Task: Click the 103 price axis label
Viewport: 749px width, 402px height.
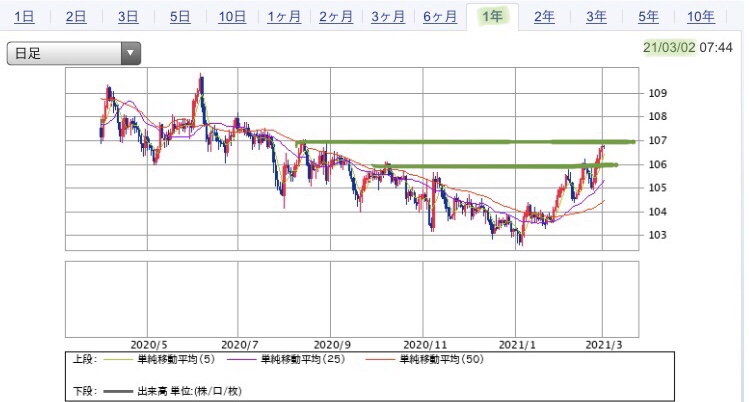Action: tap(657, 235)
